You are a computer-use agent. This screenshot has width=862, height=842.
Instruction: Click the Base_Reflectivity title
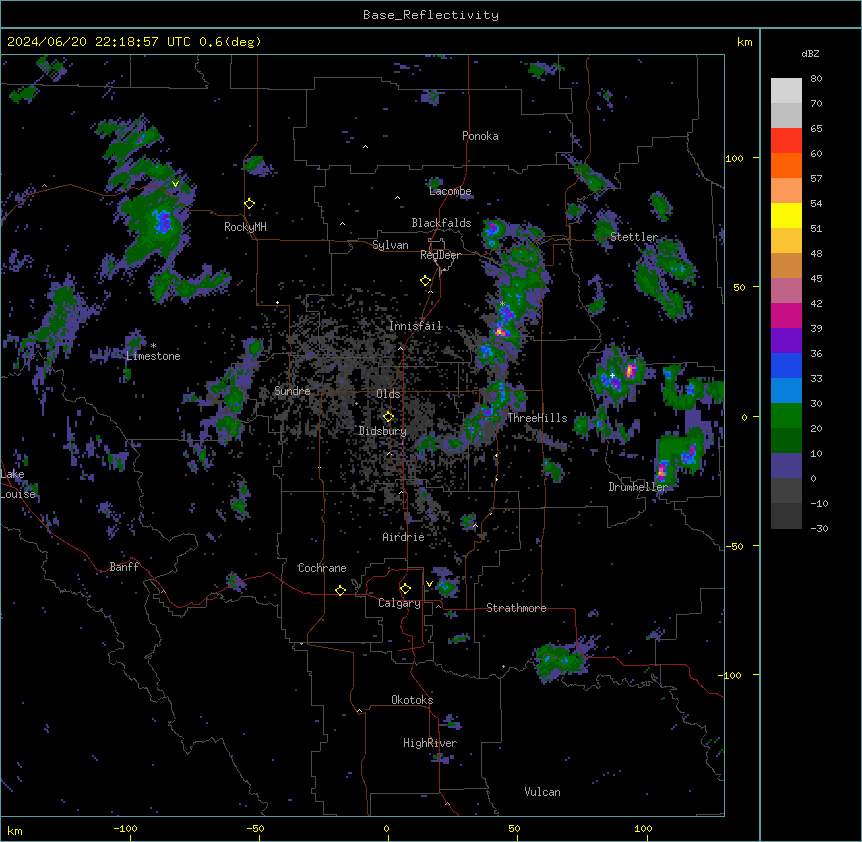click(x=431, y=15)
